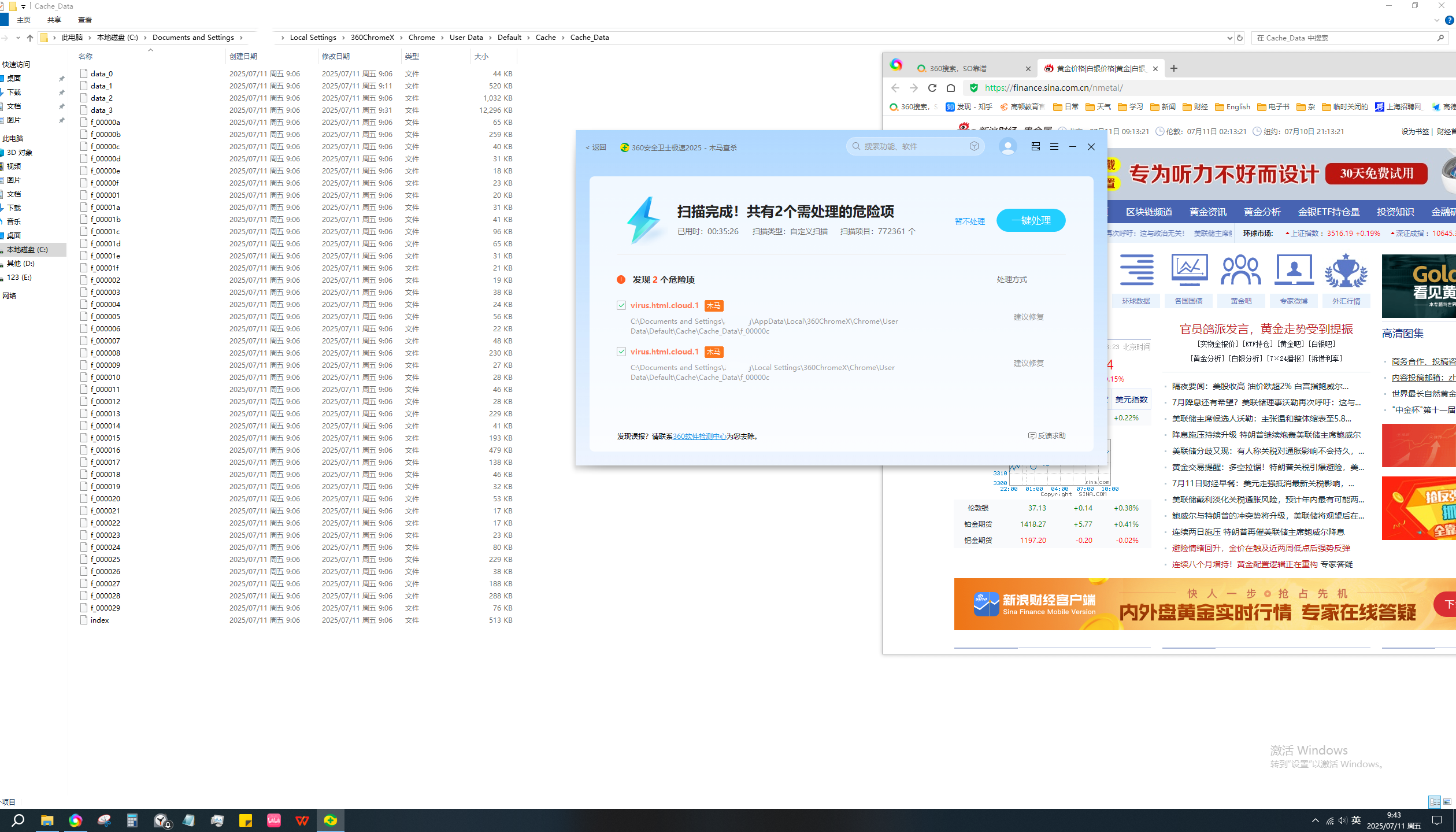This screenshot has height=832, width=1456.
Task: Click the 一键处理 button in scan results
Action: (1031, 220)
